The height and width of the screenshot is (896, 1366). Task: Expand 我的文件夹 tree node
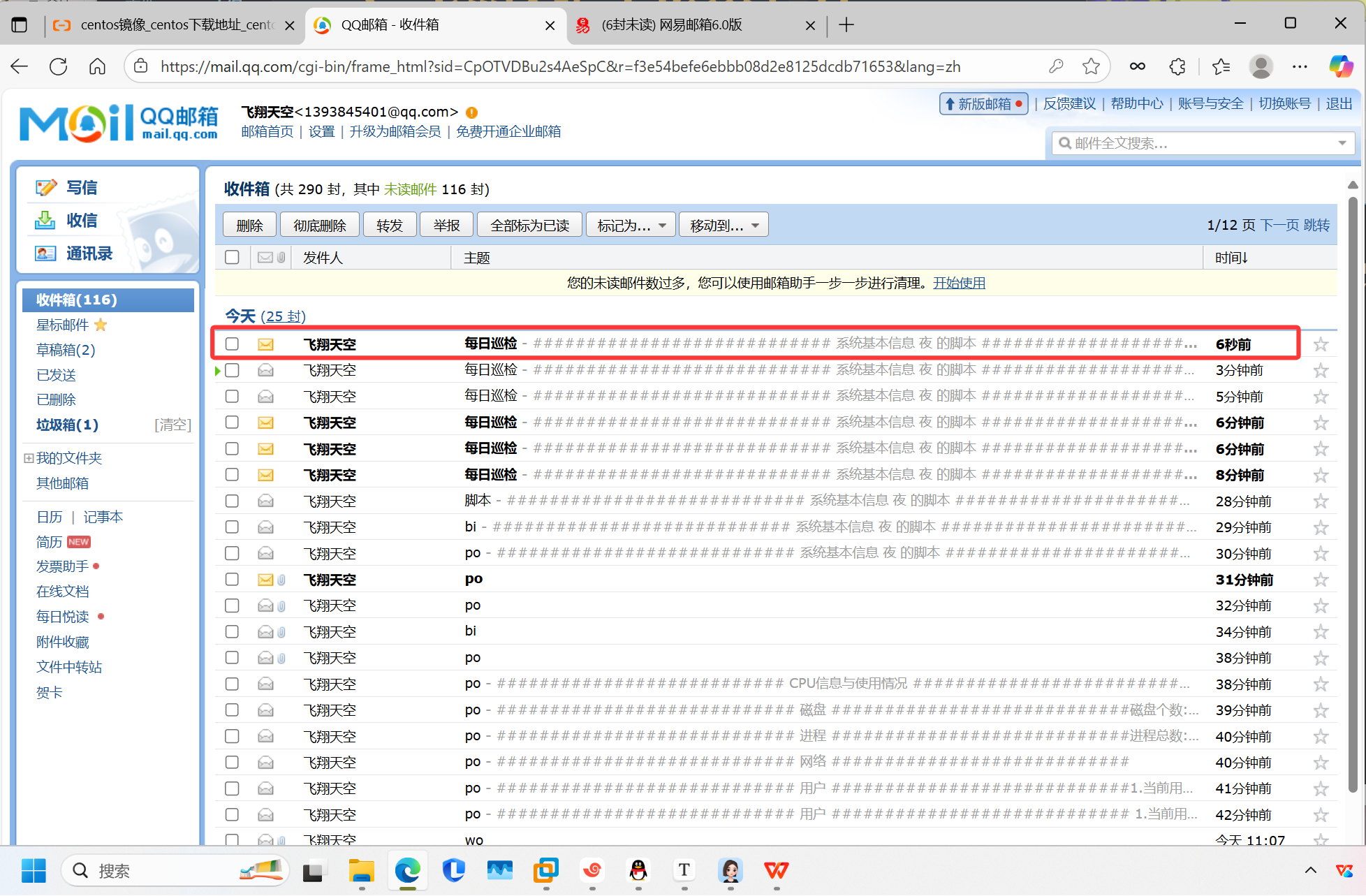tap(29, 458)
